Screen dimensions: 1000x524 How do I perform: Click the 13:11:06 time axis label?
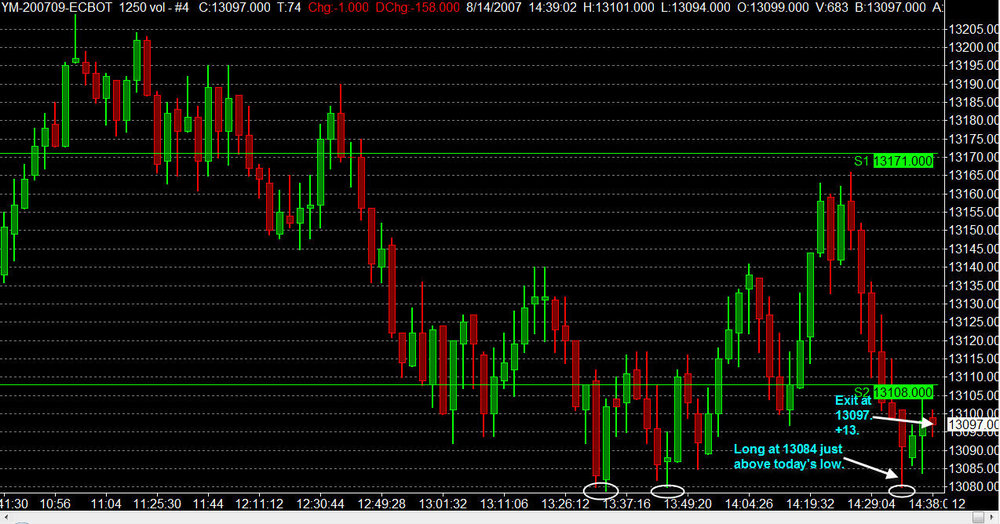504,504
